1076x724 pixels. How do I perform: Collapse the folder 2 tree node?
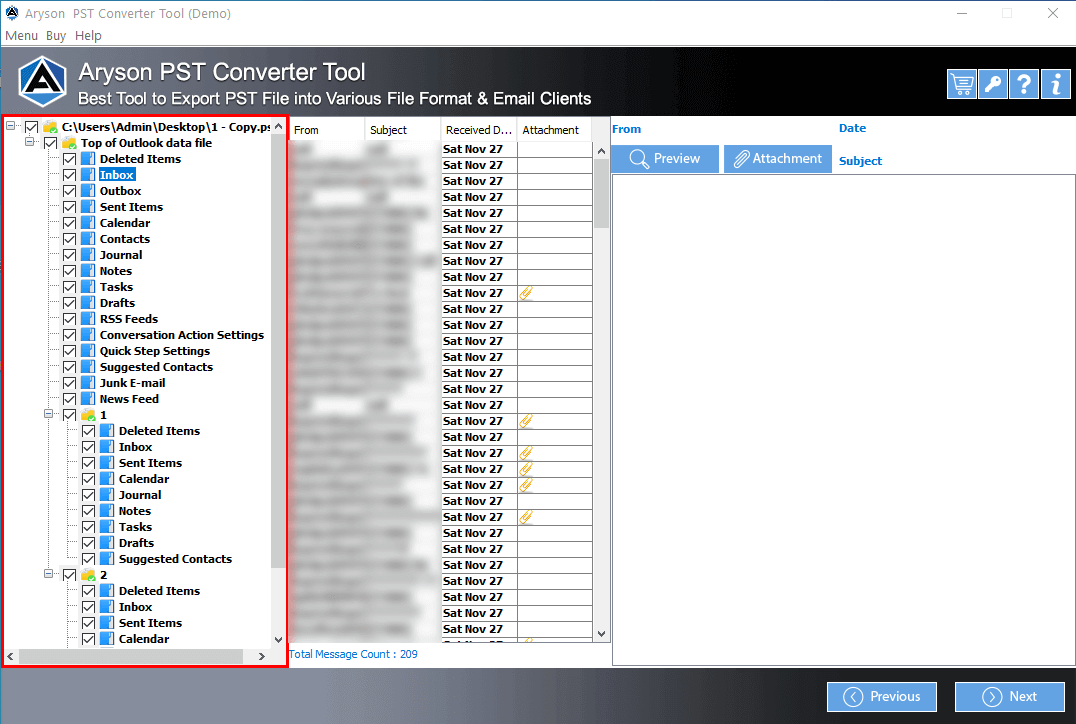[x=49, y=574]
